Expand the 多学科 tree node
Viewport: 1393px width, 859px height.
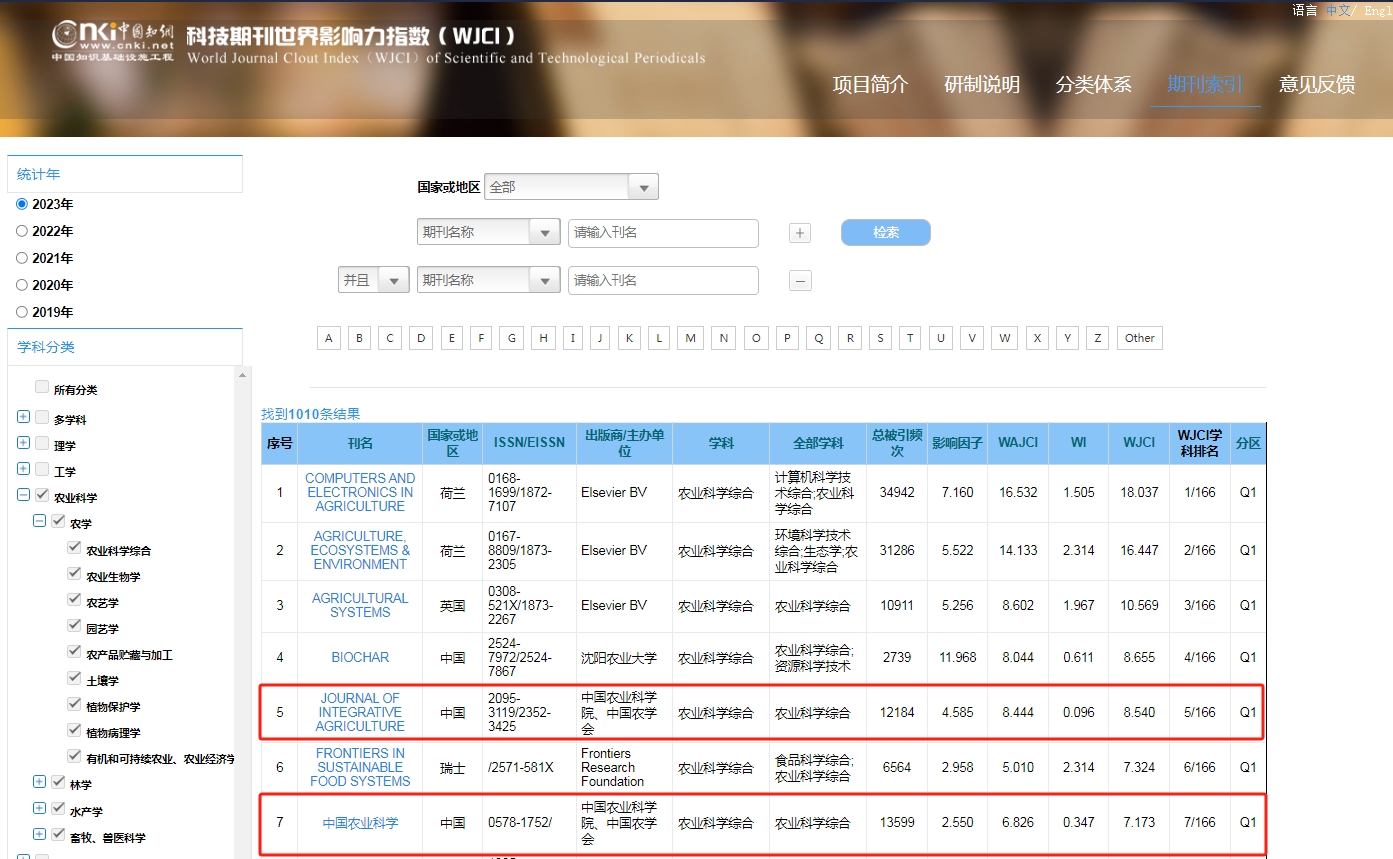24,417
